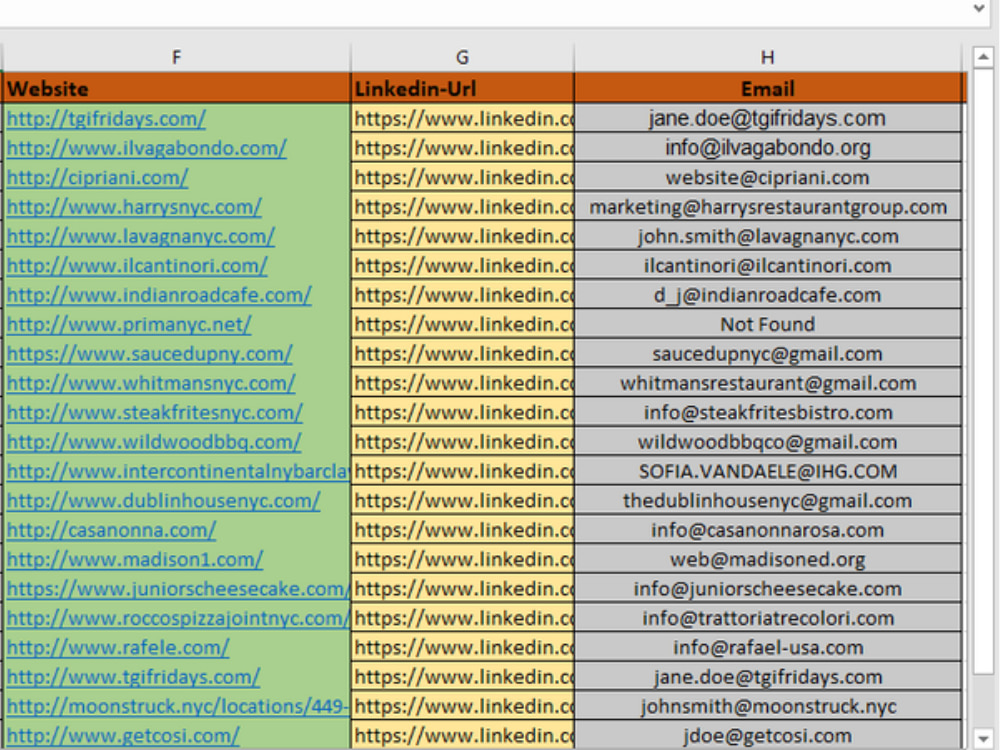The image size is (1000, 750).
Task: Select the Email header cell
Action: [x=770, y=88]
